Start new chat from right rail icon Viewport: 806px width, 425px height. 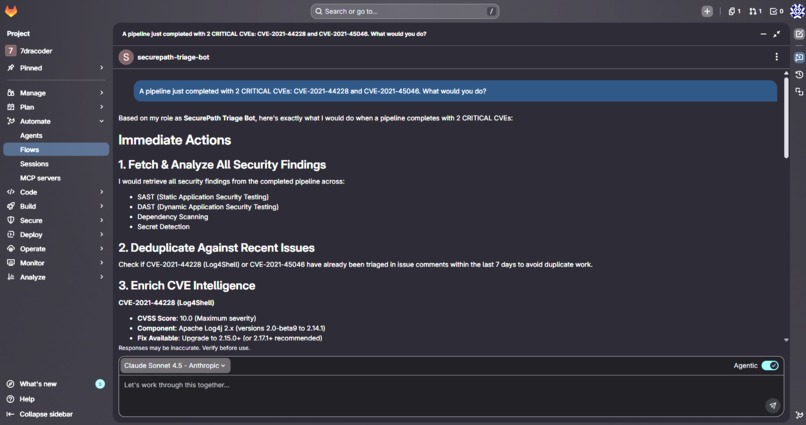point(799,34)
